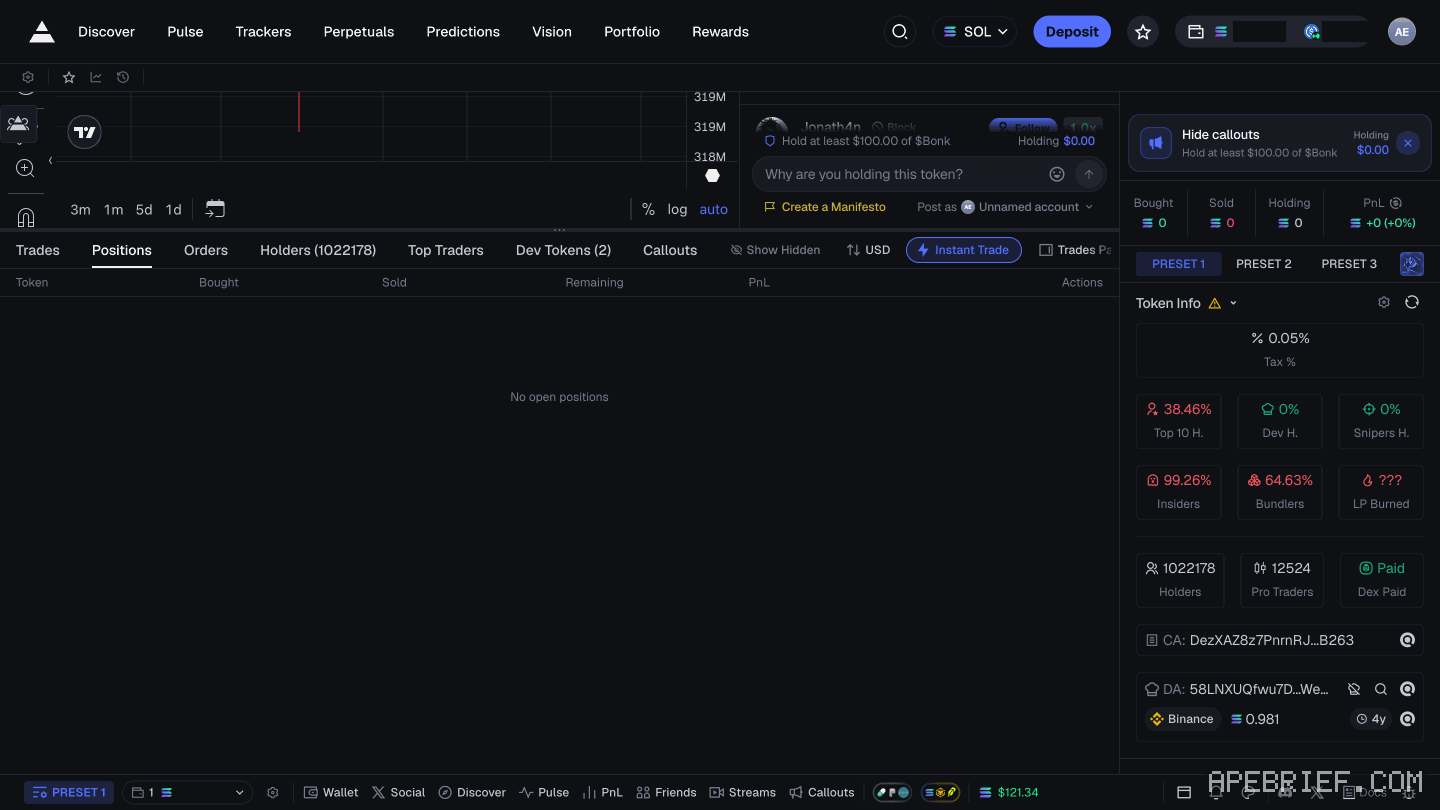
Task: Open the Perpetuals page
Action: tap(359, 32)
